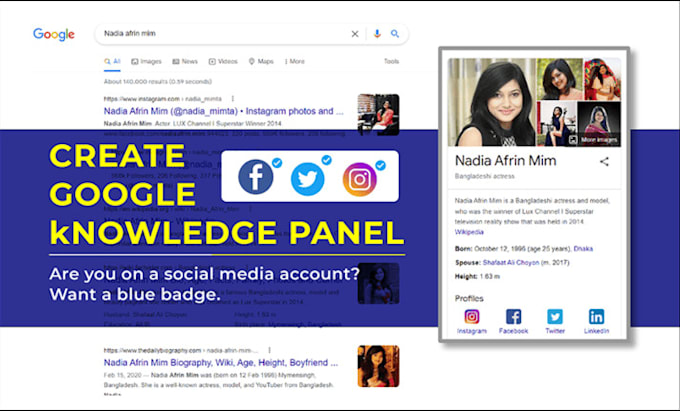The image size is (680, 411).
Task: Click the main knowledge panel portrait photo
Action: click(492, 102)
